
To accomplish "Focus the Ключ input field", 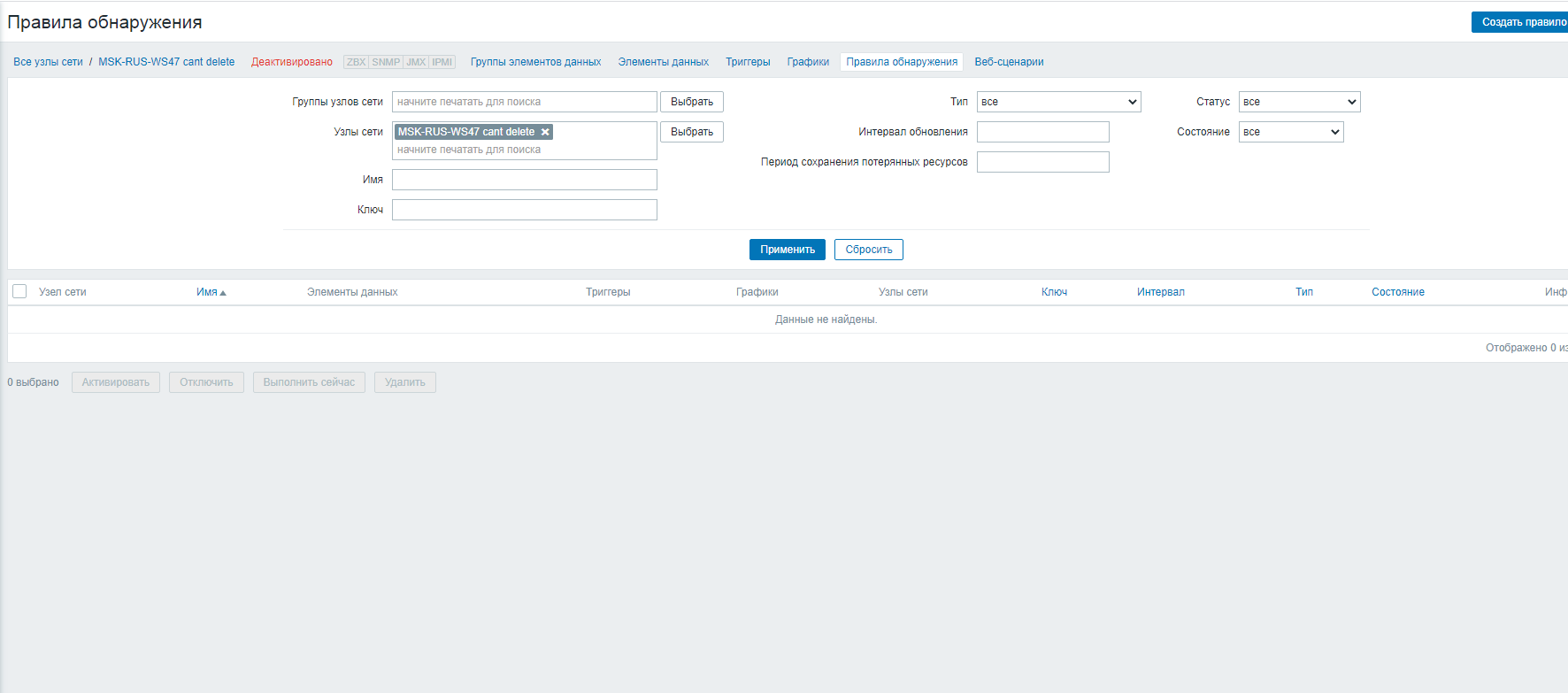I will click(x=525, y=210).
